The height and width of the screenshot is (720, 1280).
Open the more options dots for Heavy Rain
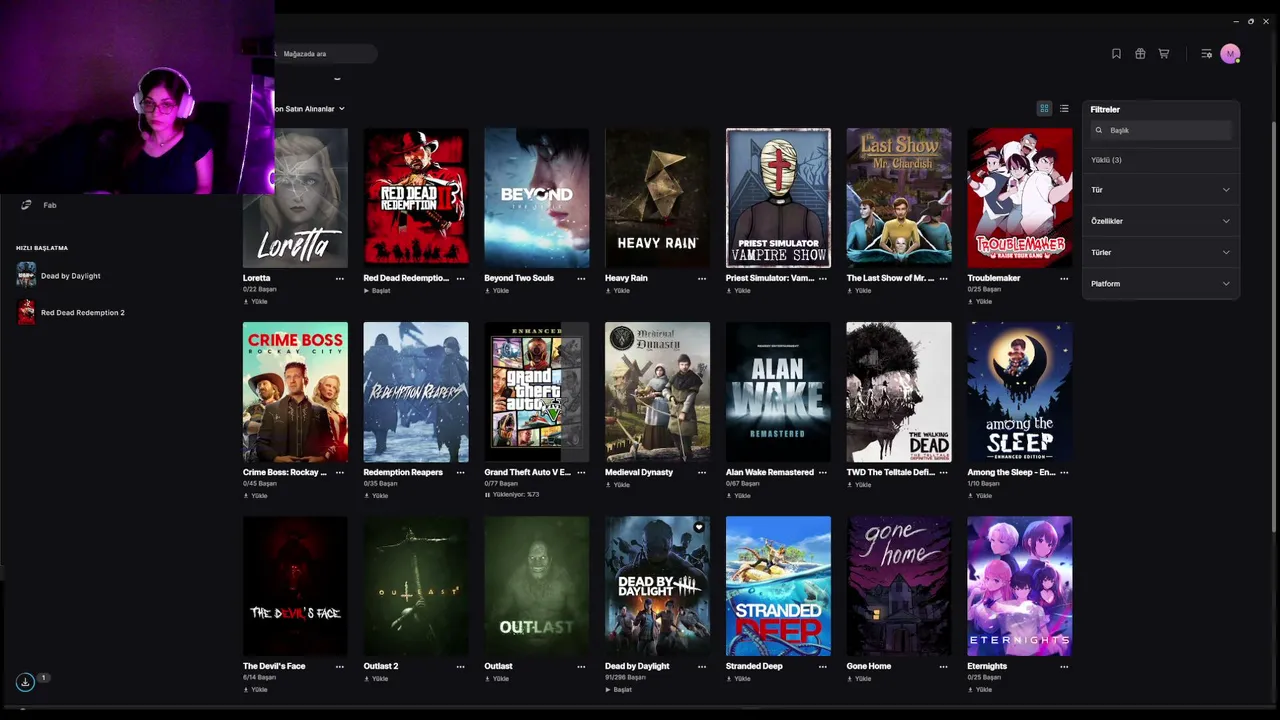702,278
